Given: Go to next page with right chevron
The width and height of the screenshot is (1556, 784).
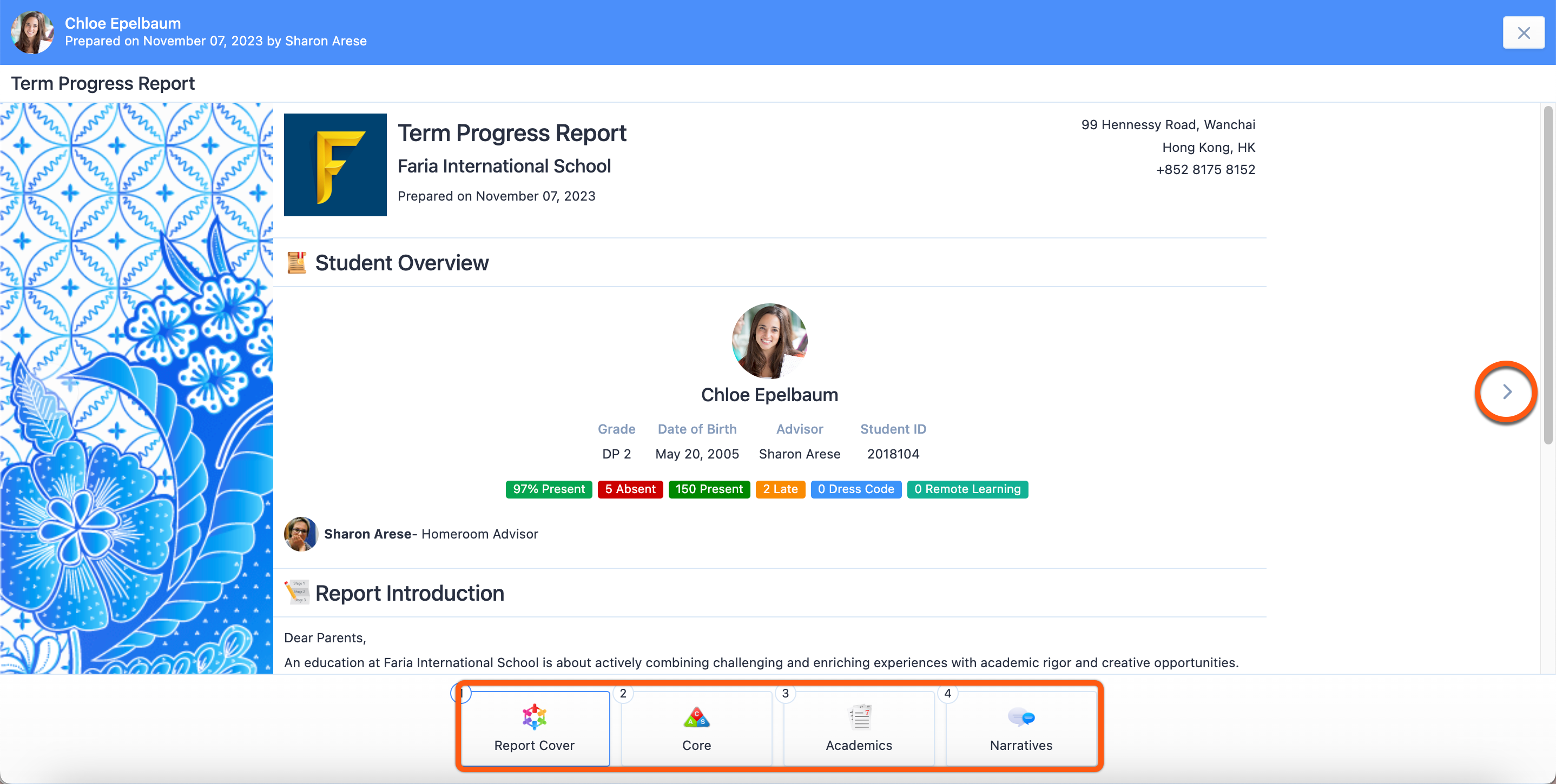Looking at the screenshot, I should [x=1506, y=391].
